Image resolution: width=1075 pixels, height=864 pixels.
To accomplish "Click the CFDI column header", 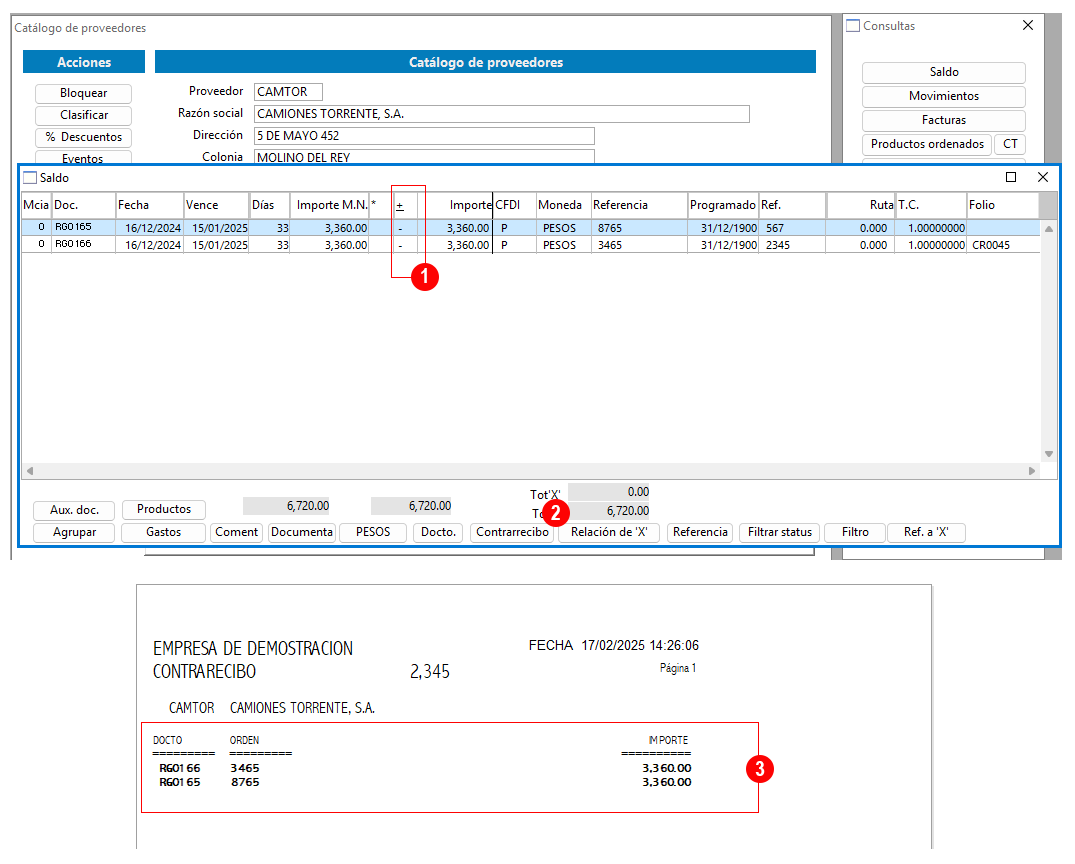I will point(514,205).
